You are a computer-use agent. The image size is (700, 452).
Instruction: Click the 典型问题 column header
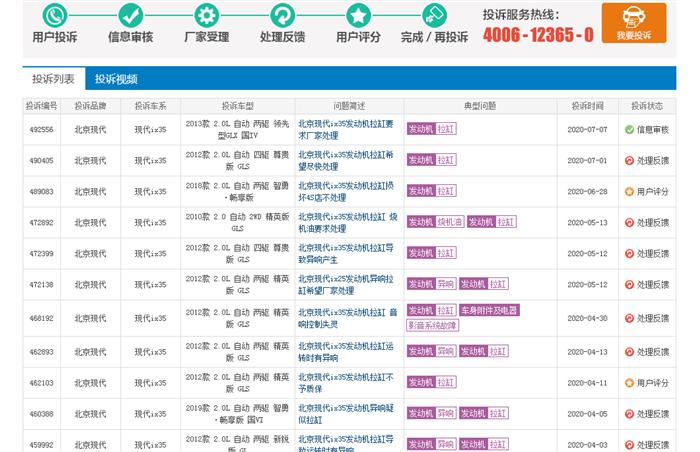480,106
